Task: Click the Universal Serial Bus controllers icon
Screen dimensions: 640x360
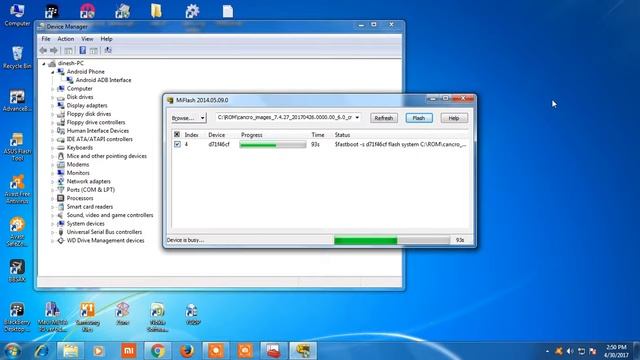Action: point(61,232)
